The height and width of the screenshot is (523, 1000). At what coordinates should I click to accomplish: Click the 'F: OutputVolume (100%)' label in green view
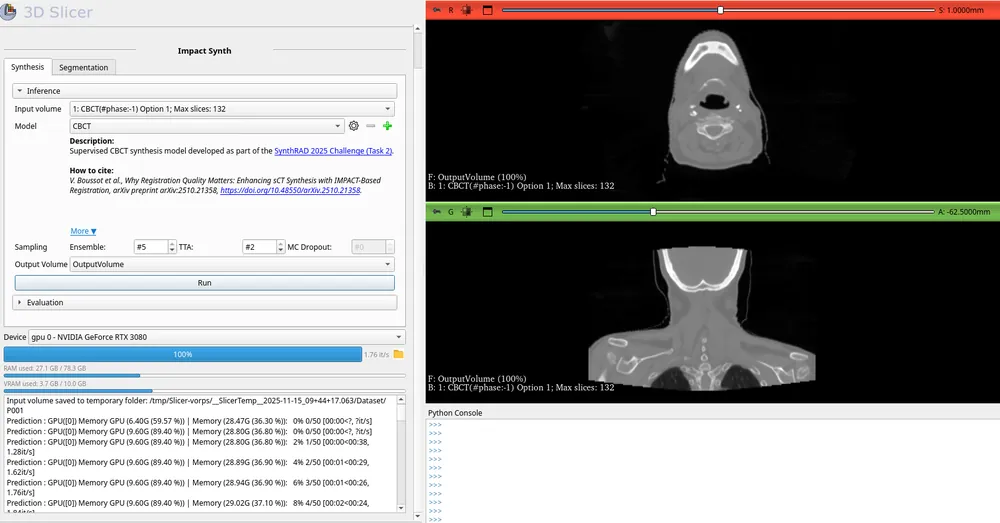[x=477, y=378]
